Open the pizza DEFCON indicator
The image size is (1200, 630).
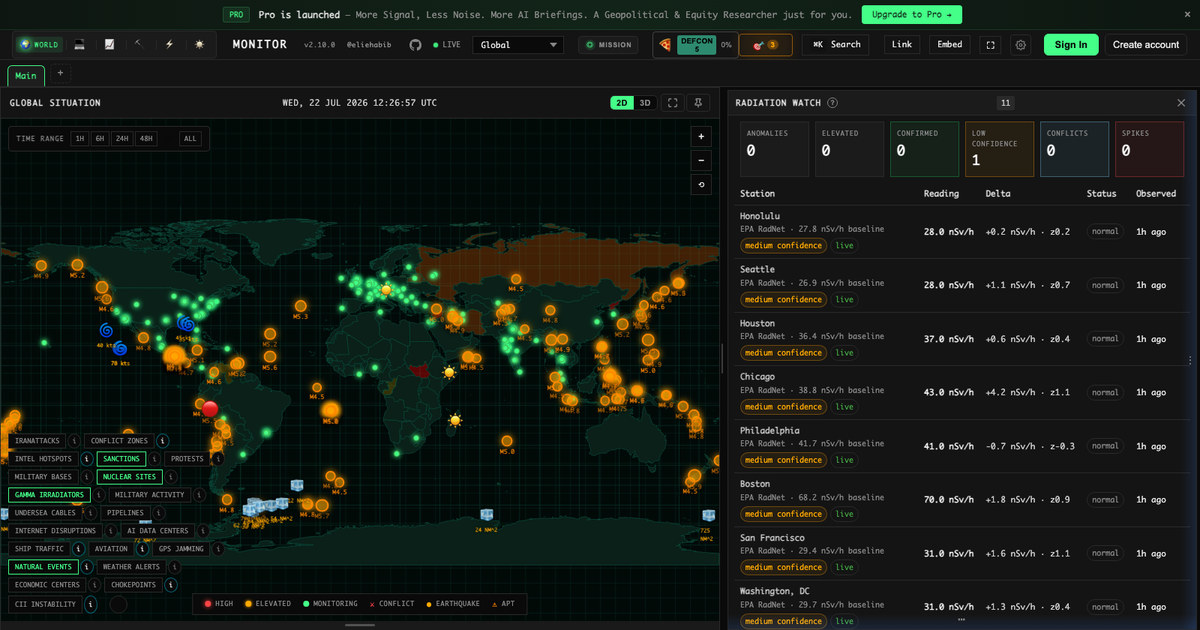[695, 45]
